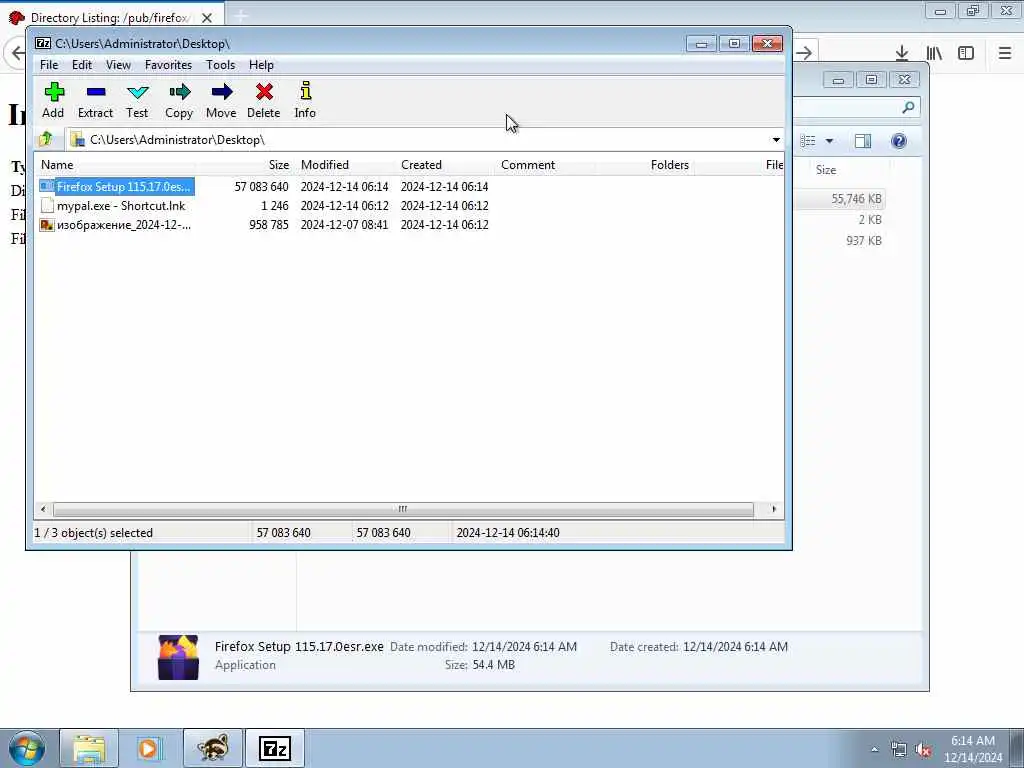Image resolution: width=1024 pixels, height=768 pixels.
Task: Click Explorer help question mark icon
Action: (899, 141)
